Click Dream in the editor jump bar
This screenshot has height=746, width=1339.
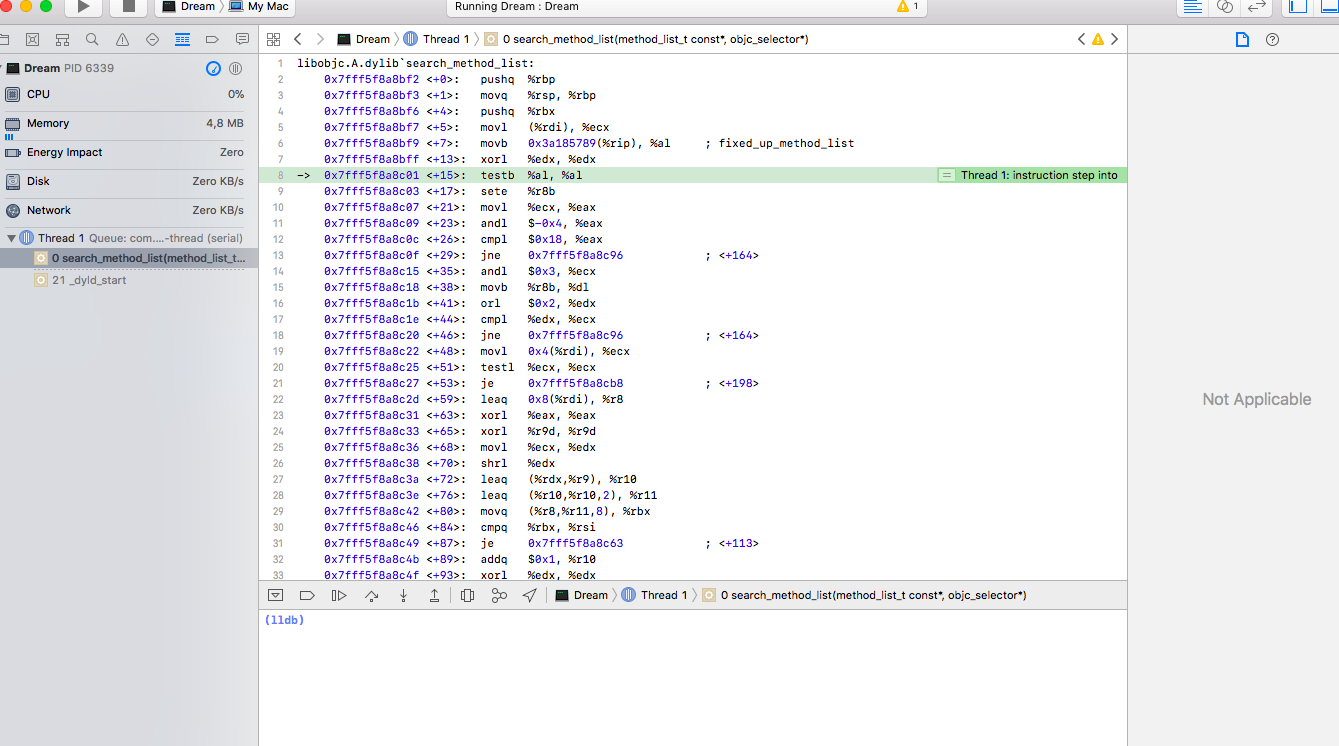click(x=363, y=39)
